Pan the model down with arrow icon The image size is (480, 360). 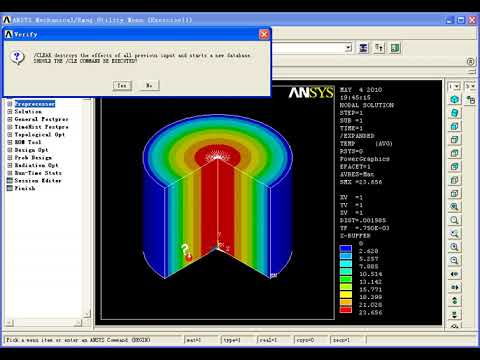coord(454,314)
